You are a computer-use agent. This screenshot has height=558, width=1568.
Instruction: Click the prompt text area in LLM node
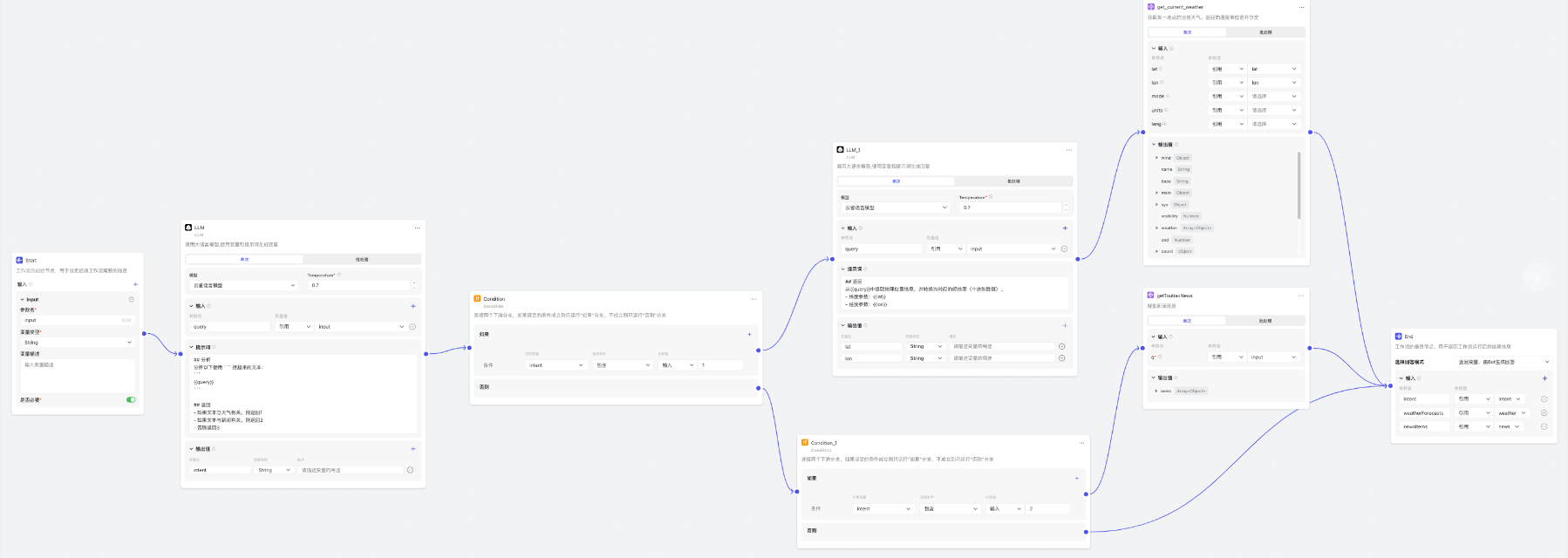(303, 394)
